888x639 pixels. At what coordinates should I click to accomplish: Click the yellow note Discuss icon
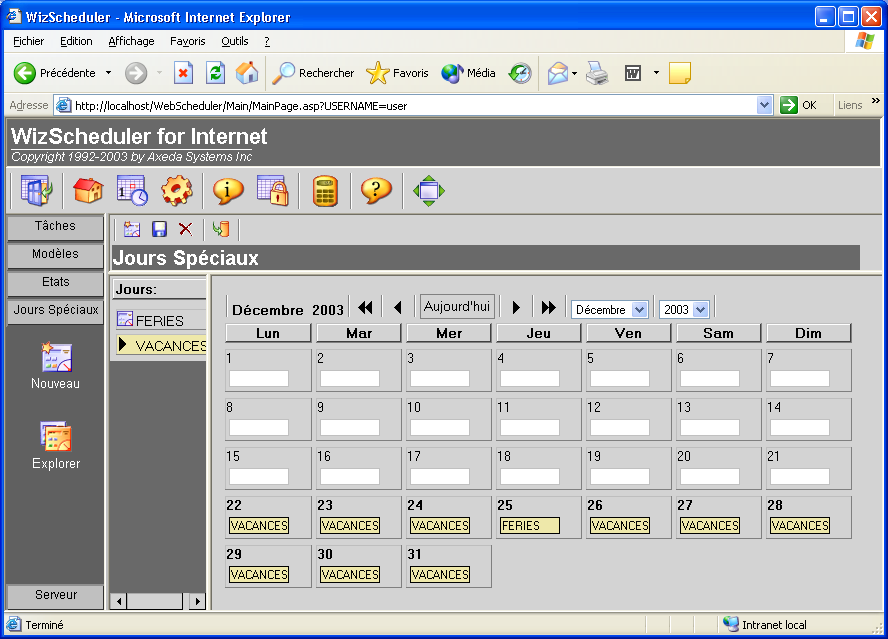pyautogui.click(x=680, y=73)
